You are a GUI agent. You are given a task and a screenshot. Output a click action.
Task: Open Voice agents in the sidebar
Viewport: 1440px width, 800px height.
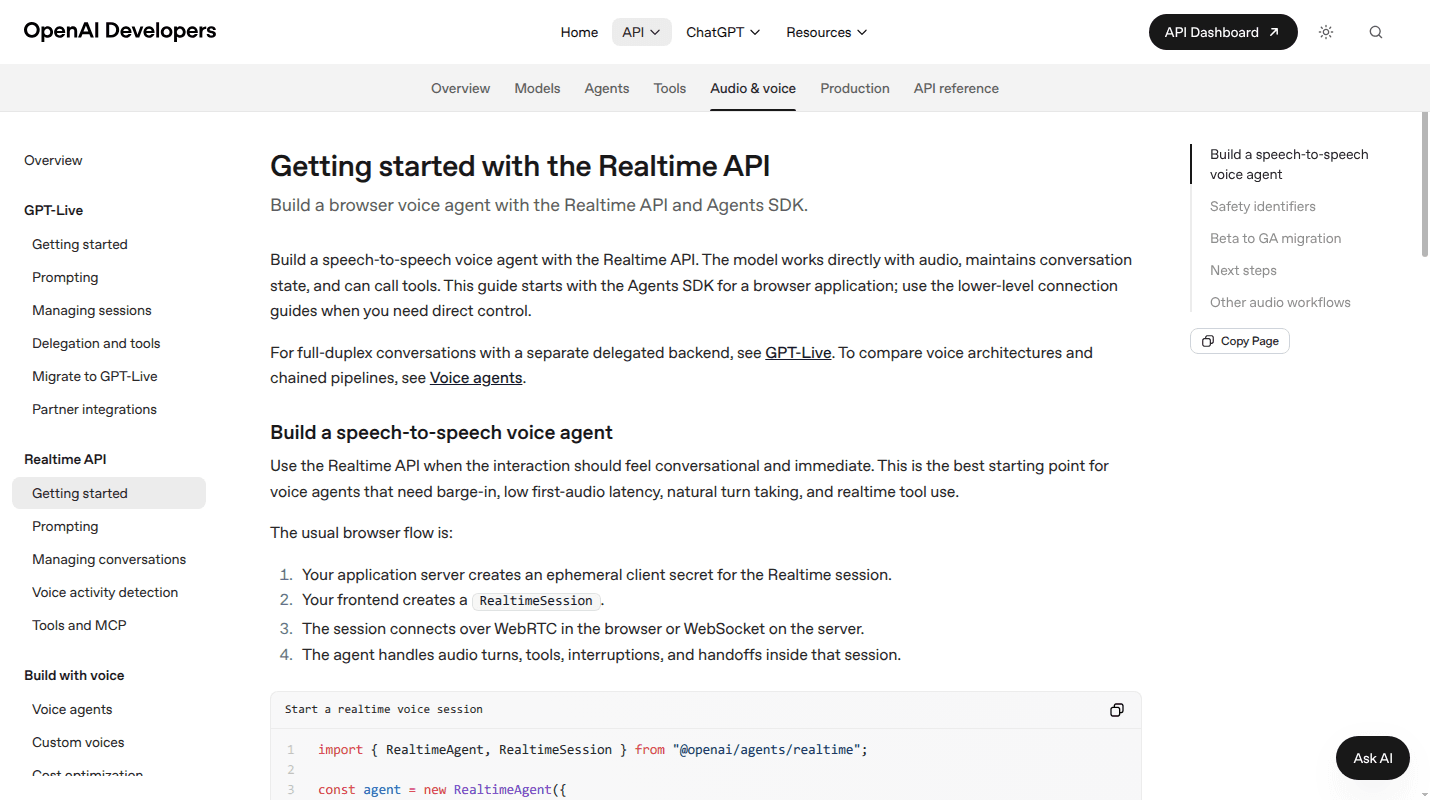(x=72, y=709)
